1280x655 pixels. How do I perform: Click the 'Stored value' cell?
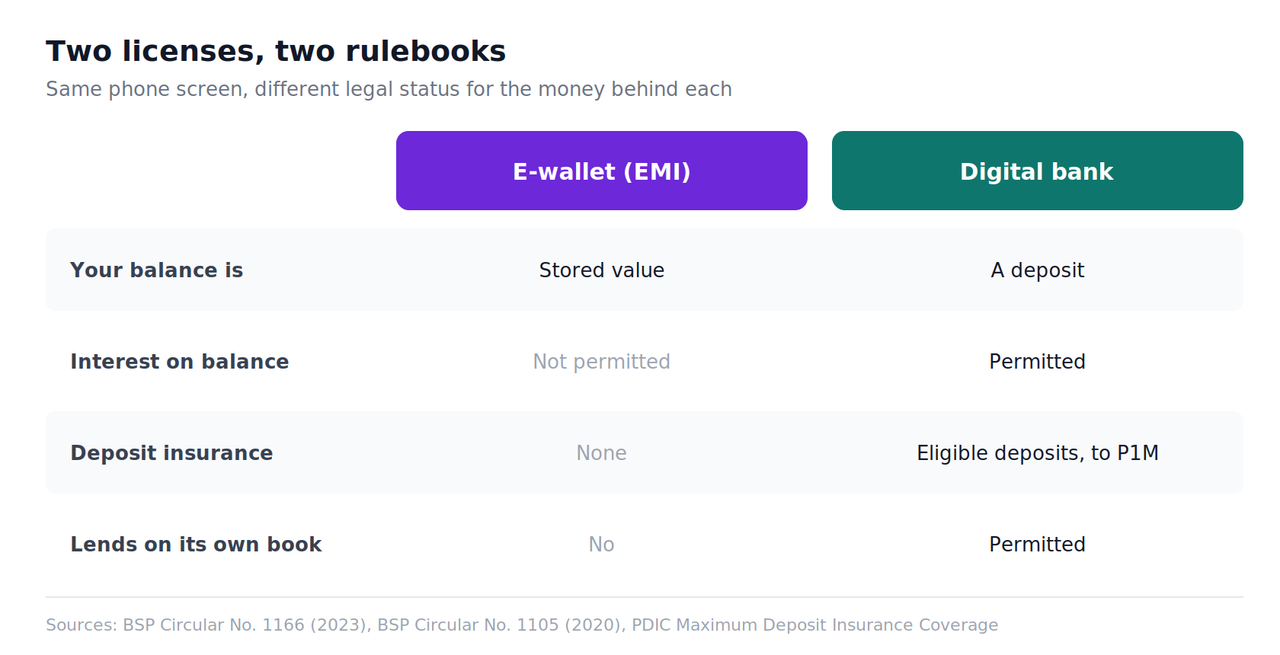[601, 270]
